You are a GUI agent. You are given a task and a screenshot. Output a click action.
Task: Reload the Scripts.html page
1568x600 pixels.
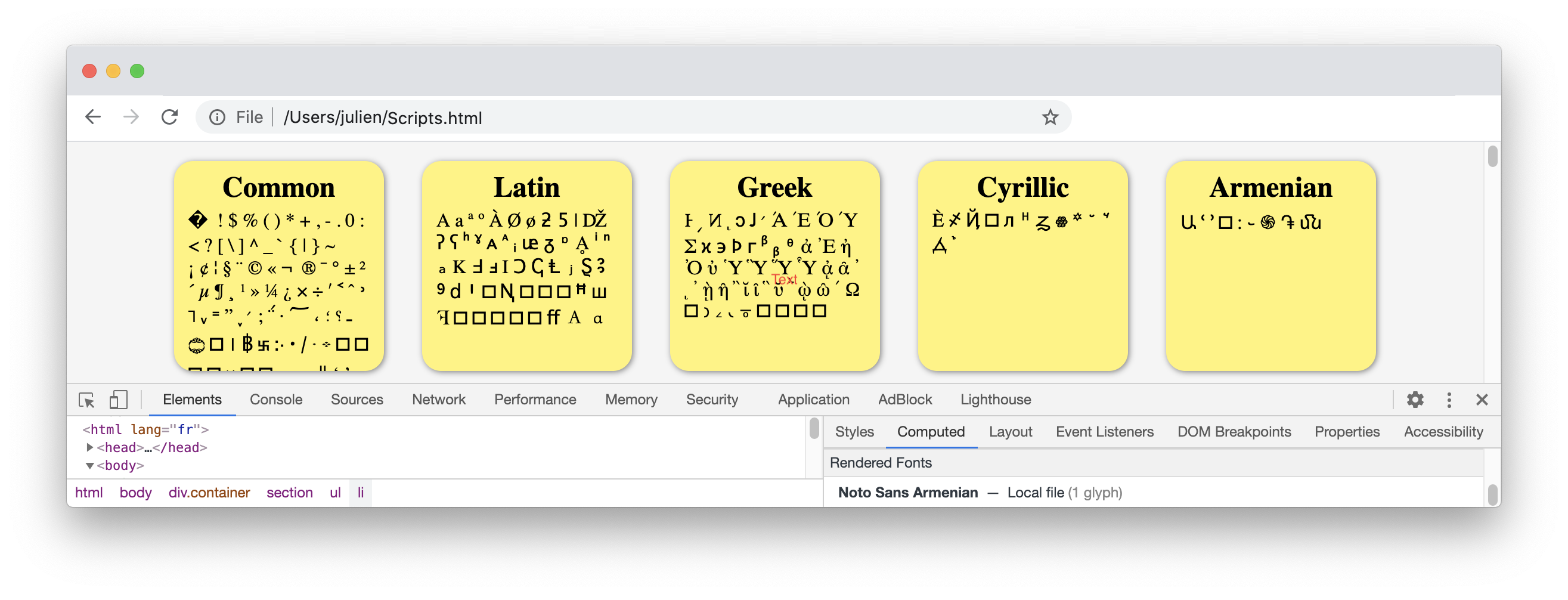coord(170,117)
